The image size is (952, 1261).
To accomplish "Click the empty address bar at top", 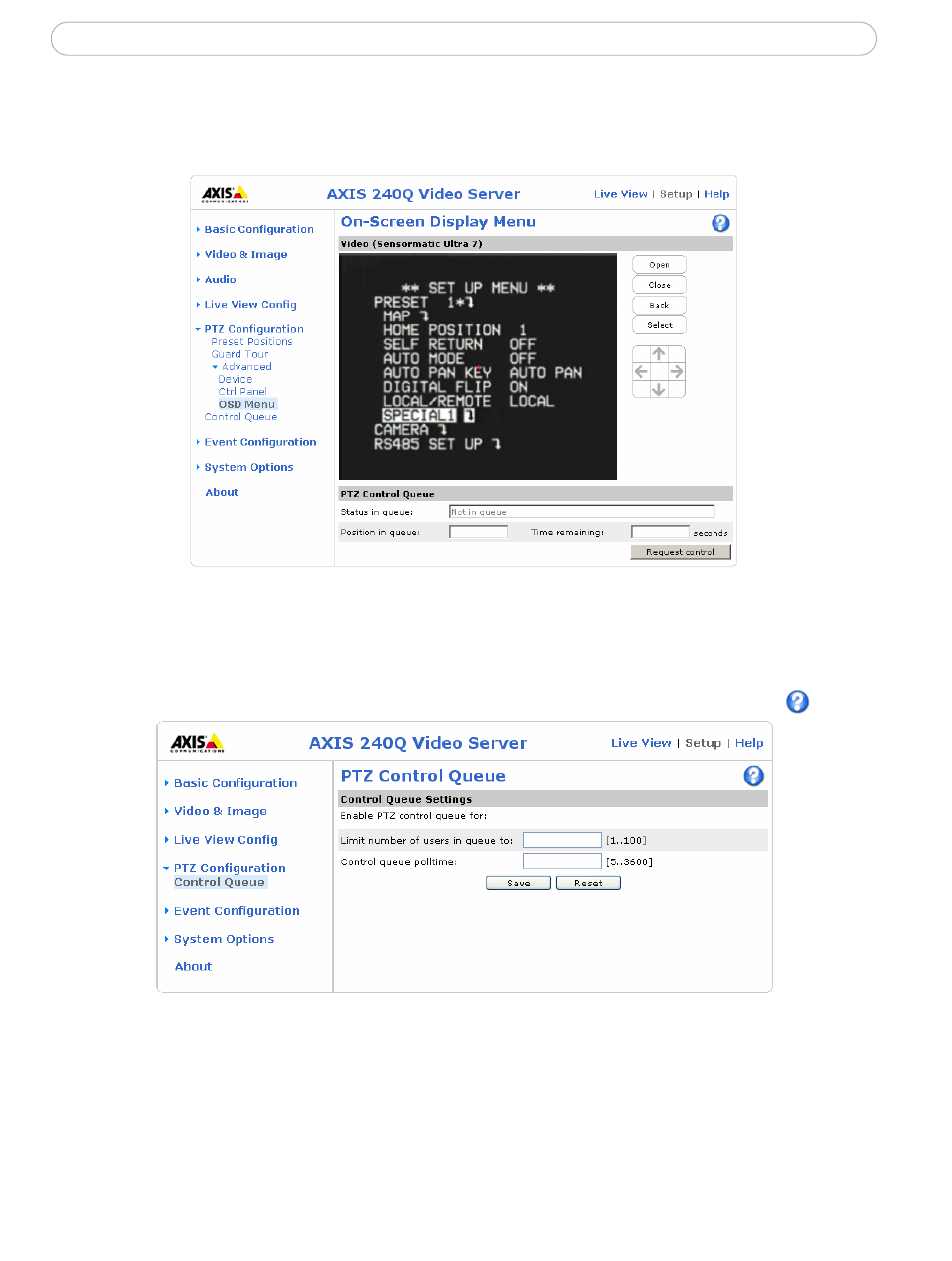I will (x=464, y=39).
